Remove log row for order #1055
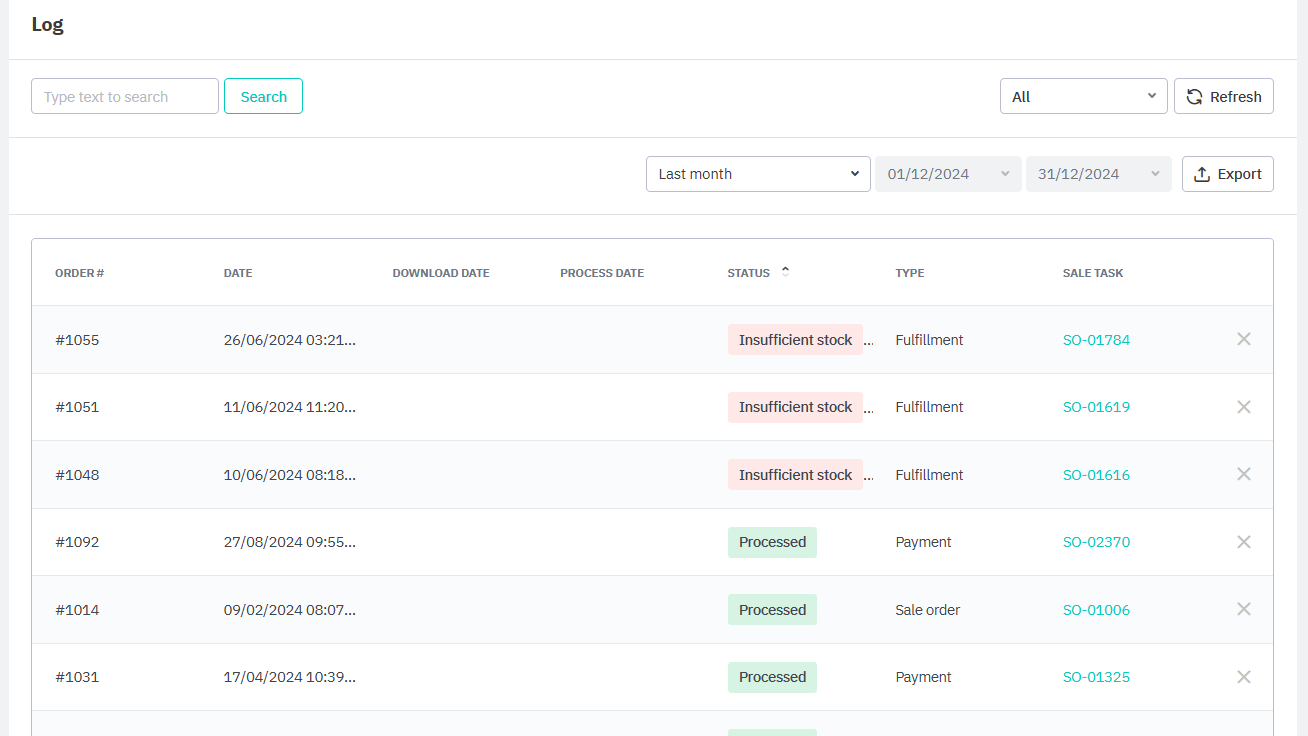1308x736 pixels. [x=1244, y=339]
